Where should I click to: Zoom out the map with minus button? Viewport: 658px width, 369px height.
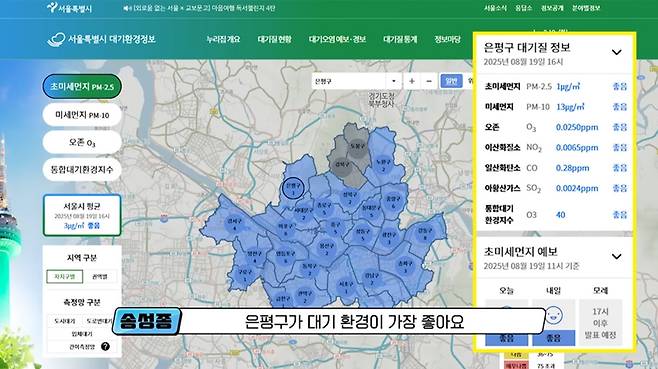pos(429,81)
